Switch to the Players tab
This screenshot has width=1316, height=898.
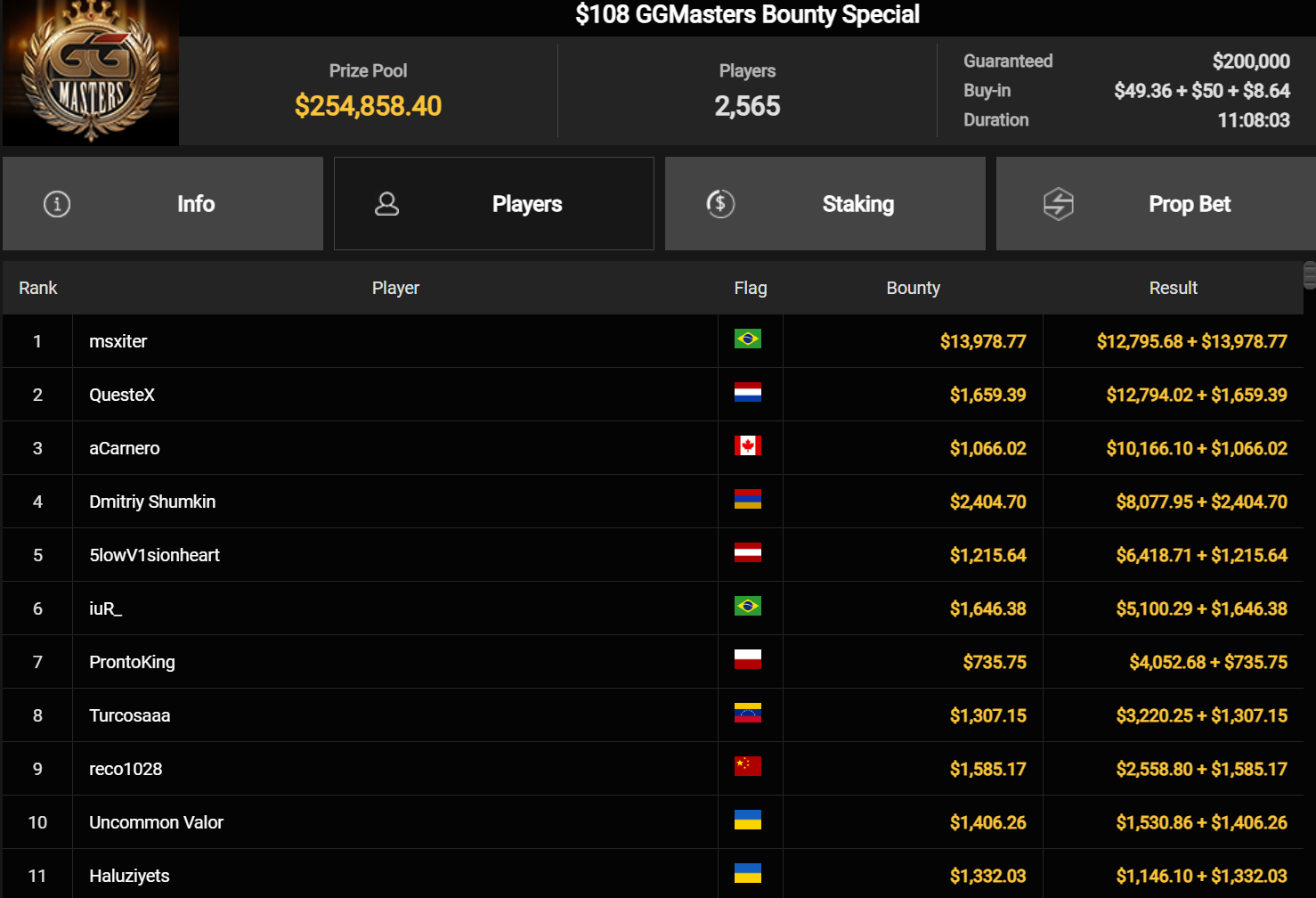coord(494,204)
